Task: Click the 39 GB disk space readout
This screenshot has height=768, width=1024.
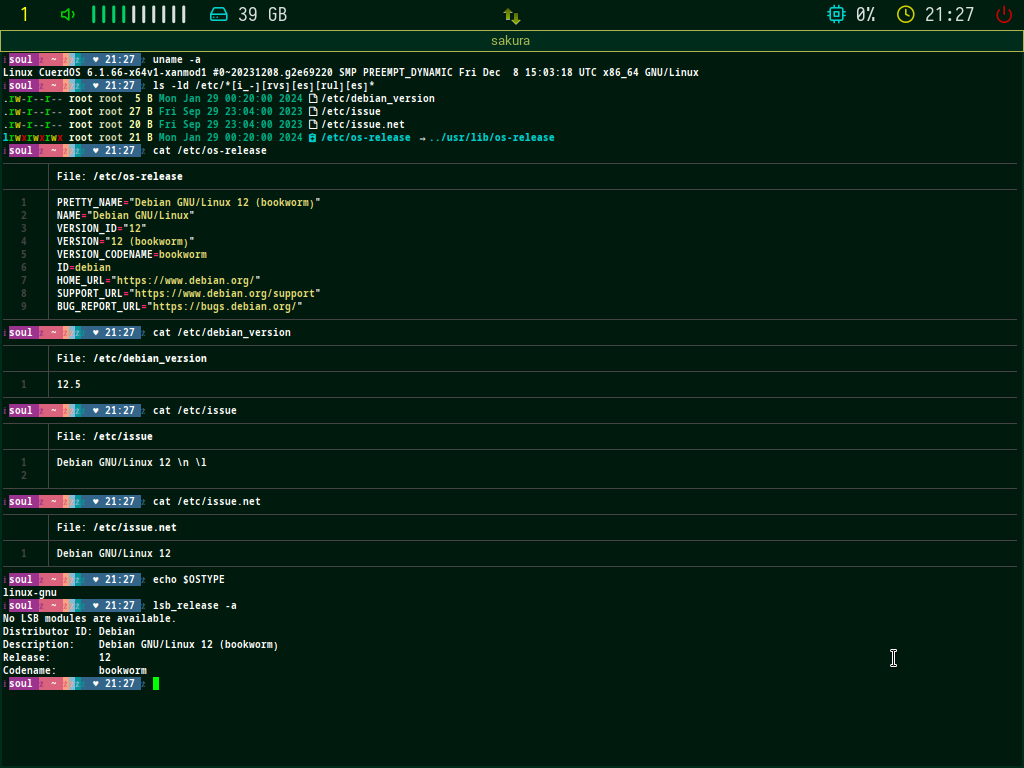Action: coord(263,14)
